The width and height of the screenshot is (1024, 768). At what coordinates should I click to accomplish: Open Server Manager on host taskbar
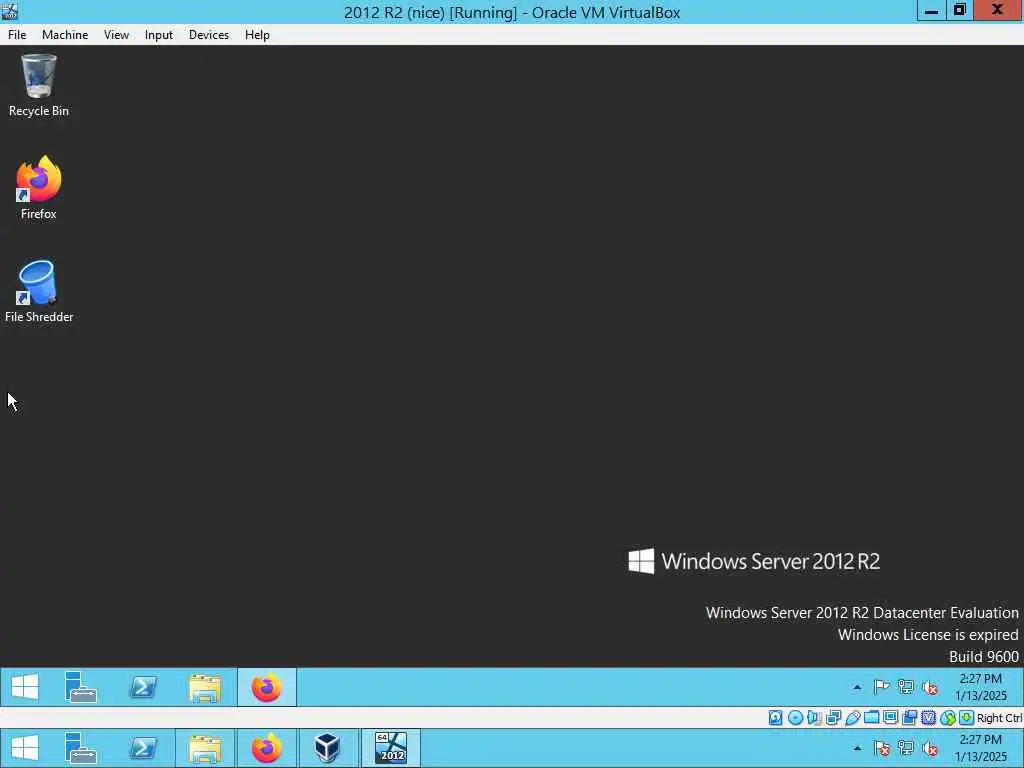tap(81, 748)
